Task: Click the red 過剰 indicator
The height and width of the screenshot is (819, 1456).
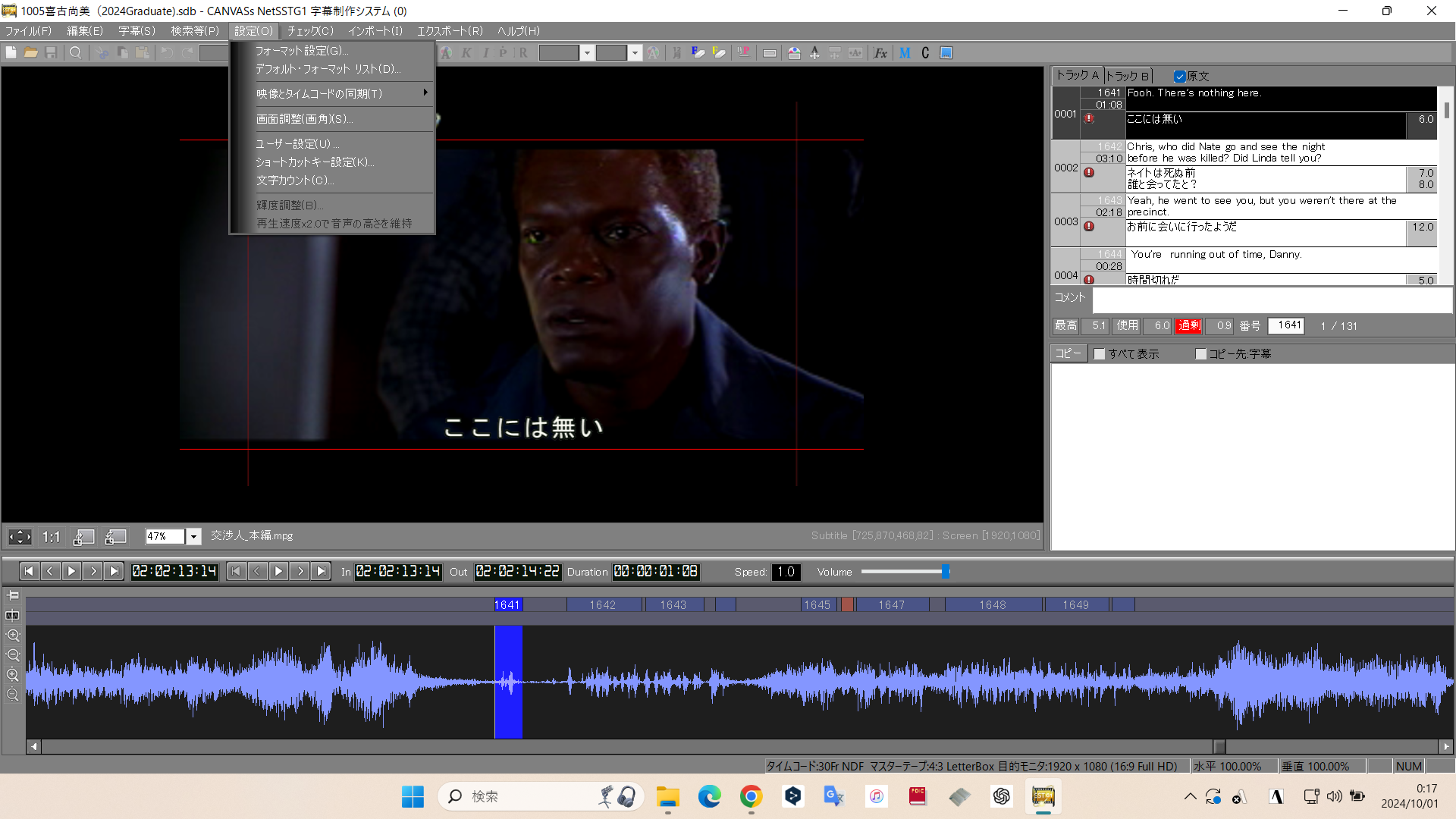Action: pyautogui.click(x=1188, y=326)
